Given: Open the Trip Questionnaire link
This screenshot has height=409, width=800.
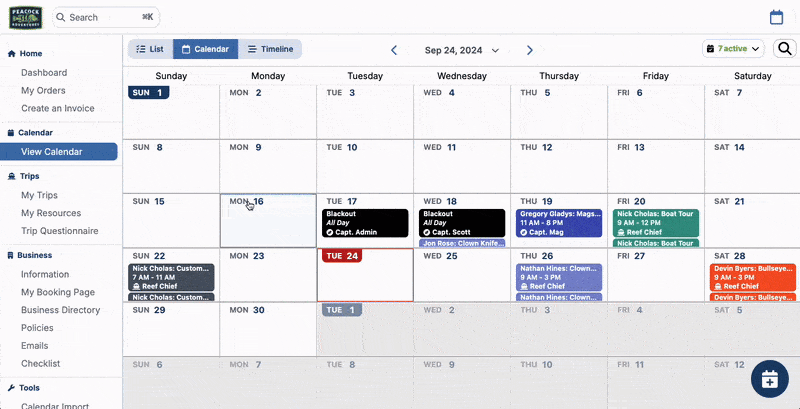Looking at the screenshot, I should click(59, 231).
